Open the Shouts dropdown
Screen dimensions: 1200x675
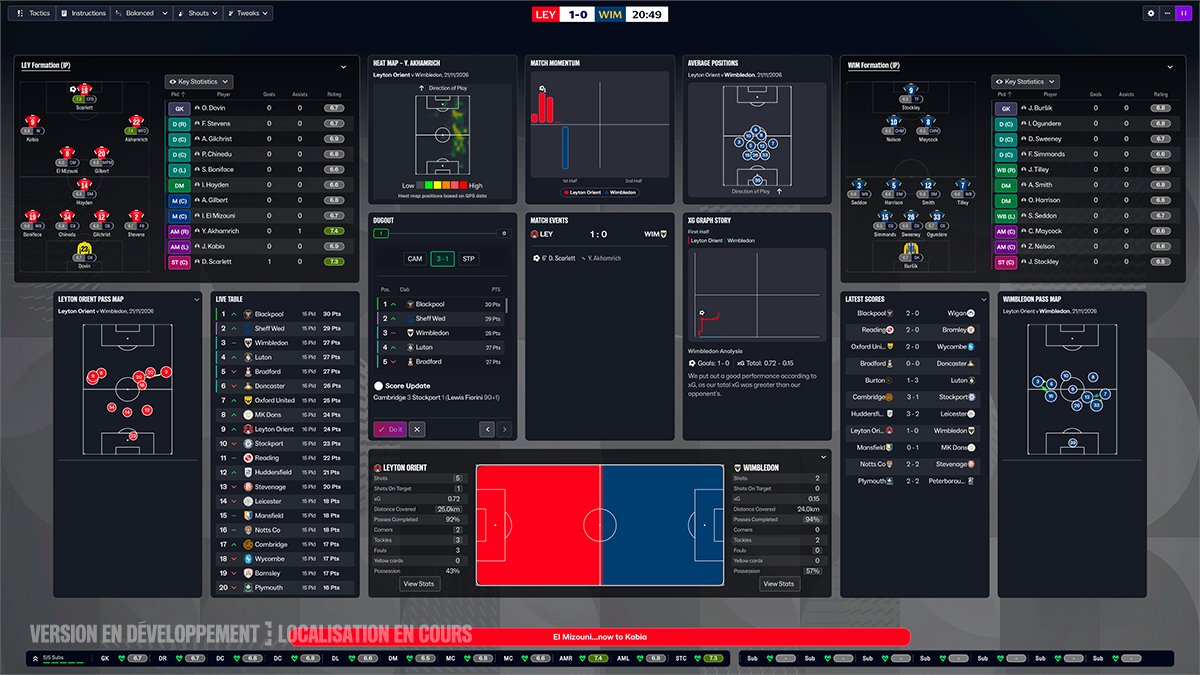point(199,14)
